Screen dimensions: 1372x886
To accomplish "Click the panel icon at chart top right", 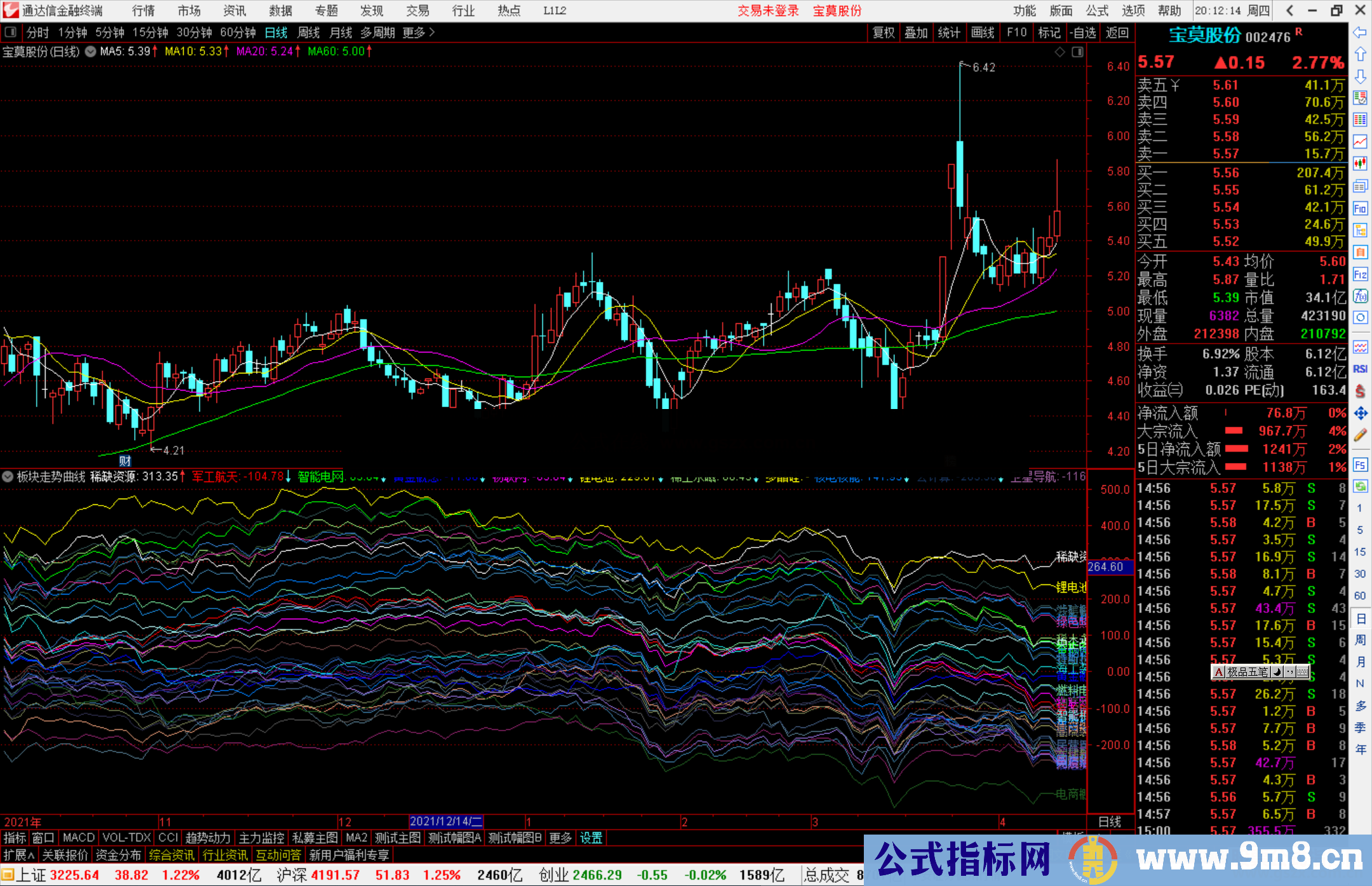I will (1077, 52).
